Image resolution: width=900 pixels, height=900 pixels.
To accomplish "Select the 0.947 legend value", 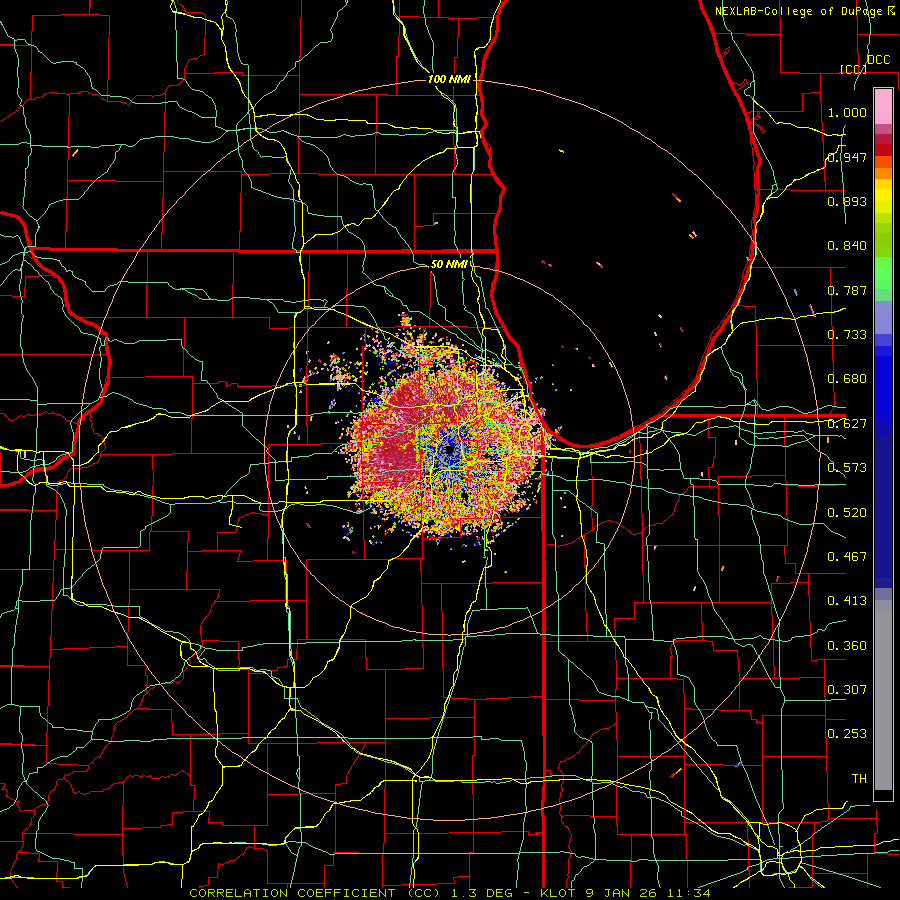I will [x=847, y=157].
